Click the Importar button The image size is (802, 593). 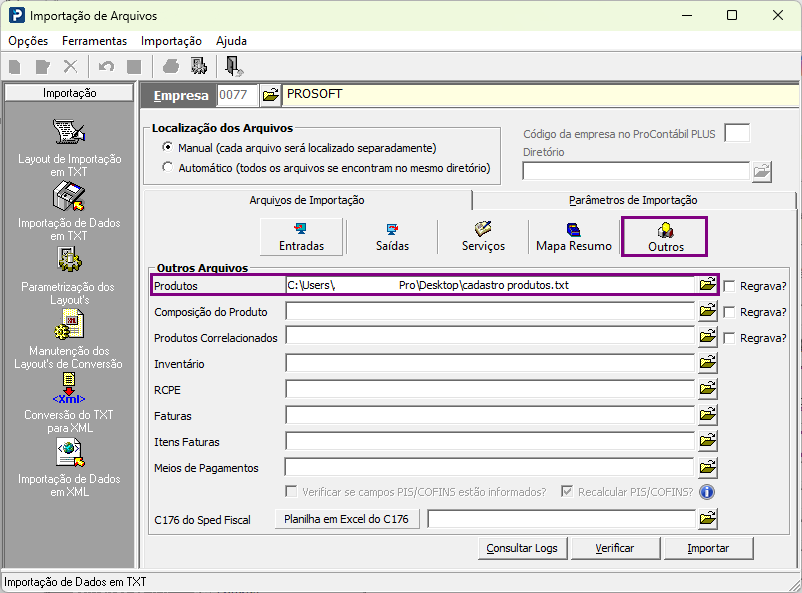pyautogui.click(x=708, y=548)
